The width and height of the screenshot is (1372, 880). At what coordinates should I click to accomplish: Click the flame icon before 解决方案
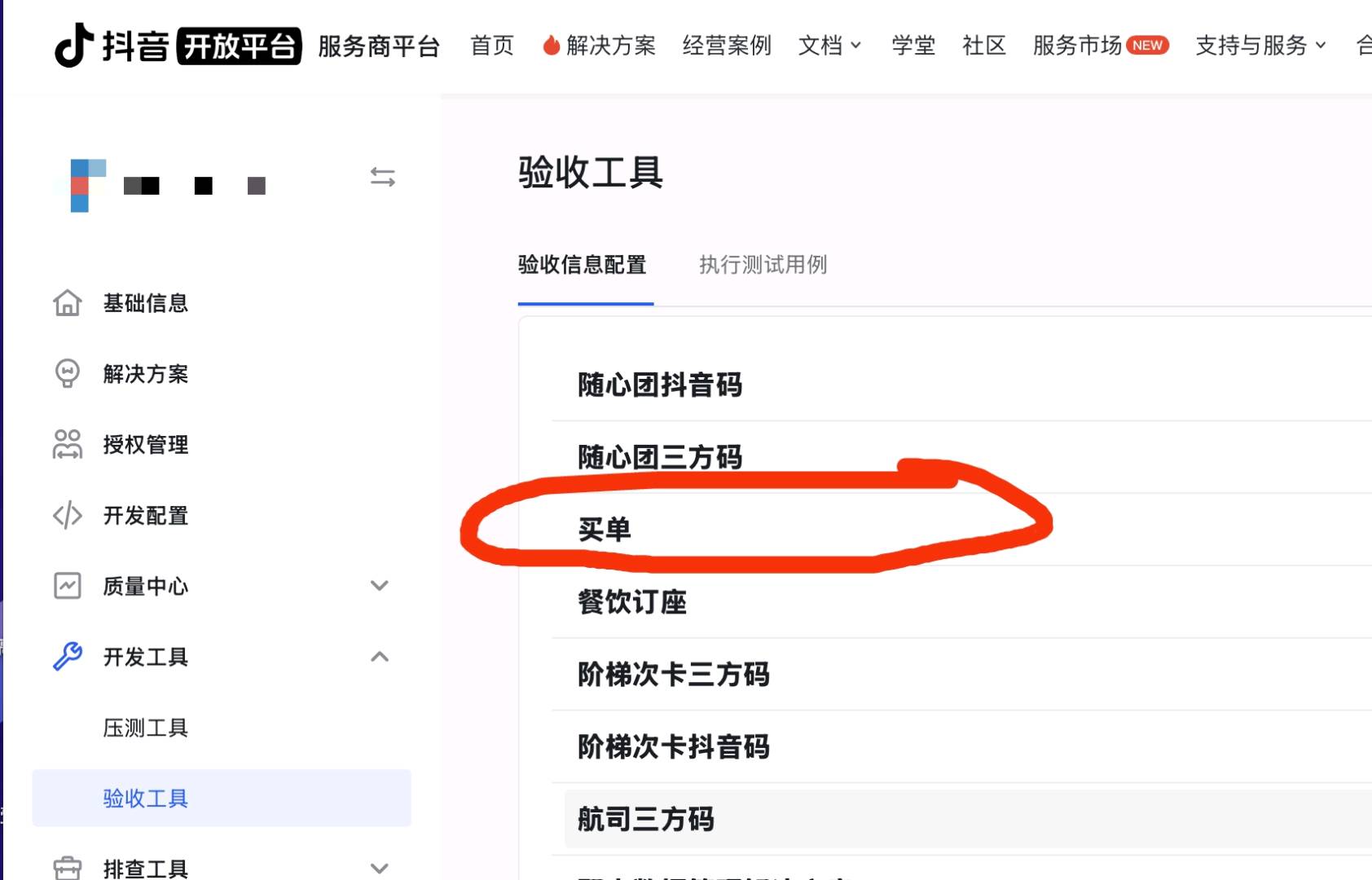click(x=552, y=46)
